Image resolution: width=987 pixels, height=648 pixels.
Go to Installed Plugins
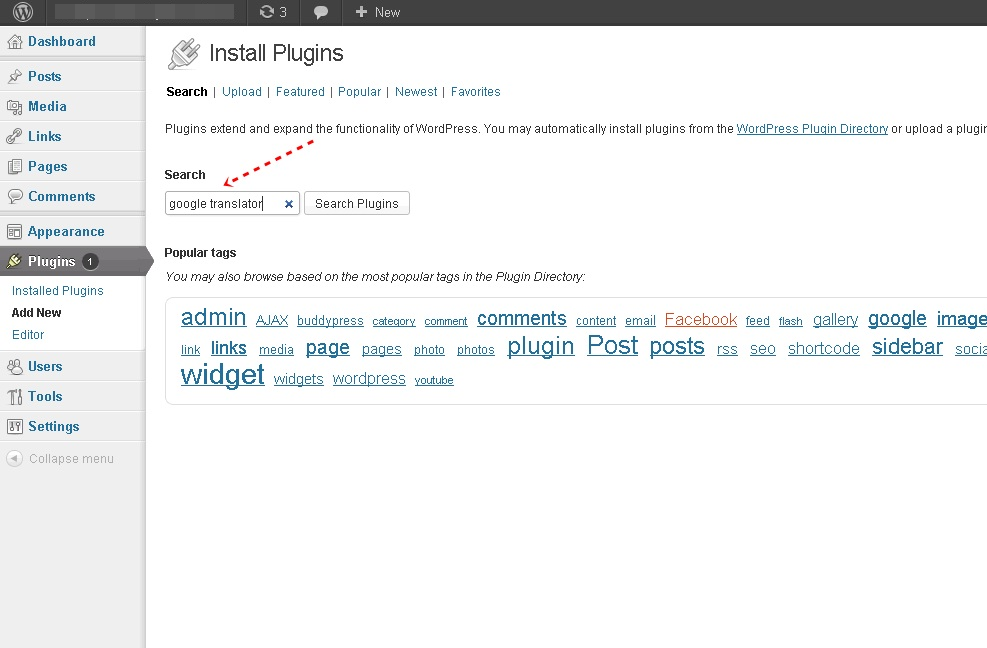click(x=57, y=291)
